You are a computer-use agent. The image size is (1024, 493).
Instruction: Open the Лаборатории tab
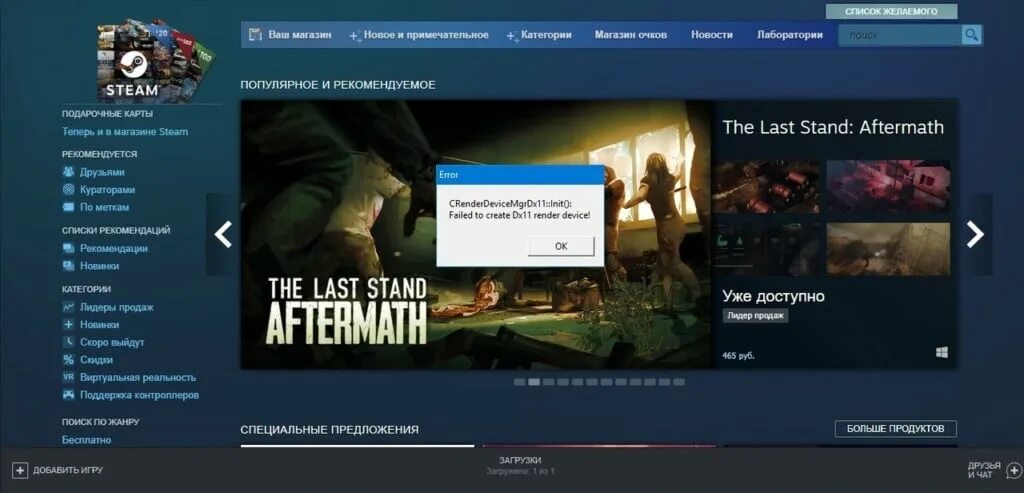[790, 35]
